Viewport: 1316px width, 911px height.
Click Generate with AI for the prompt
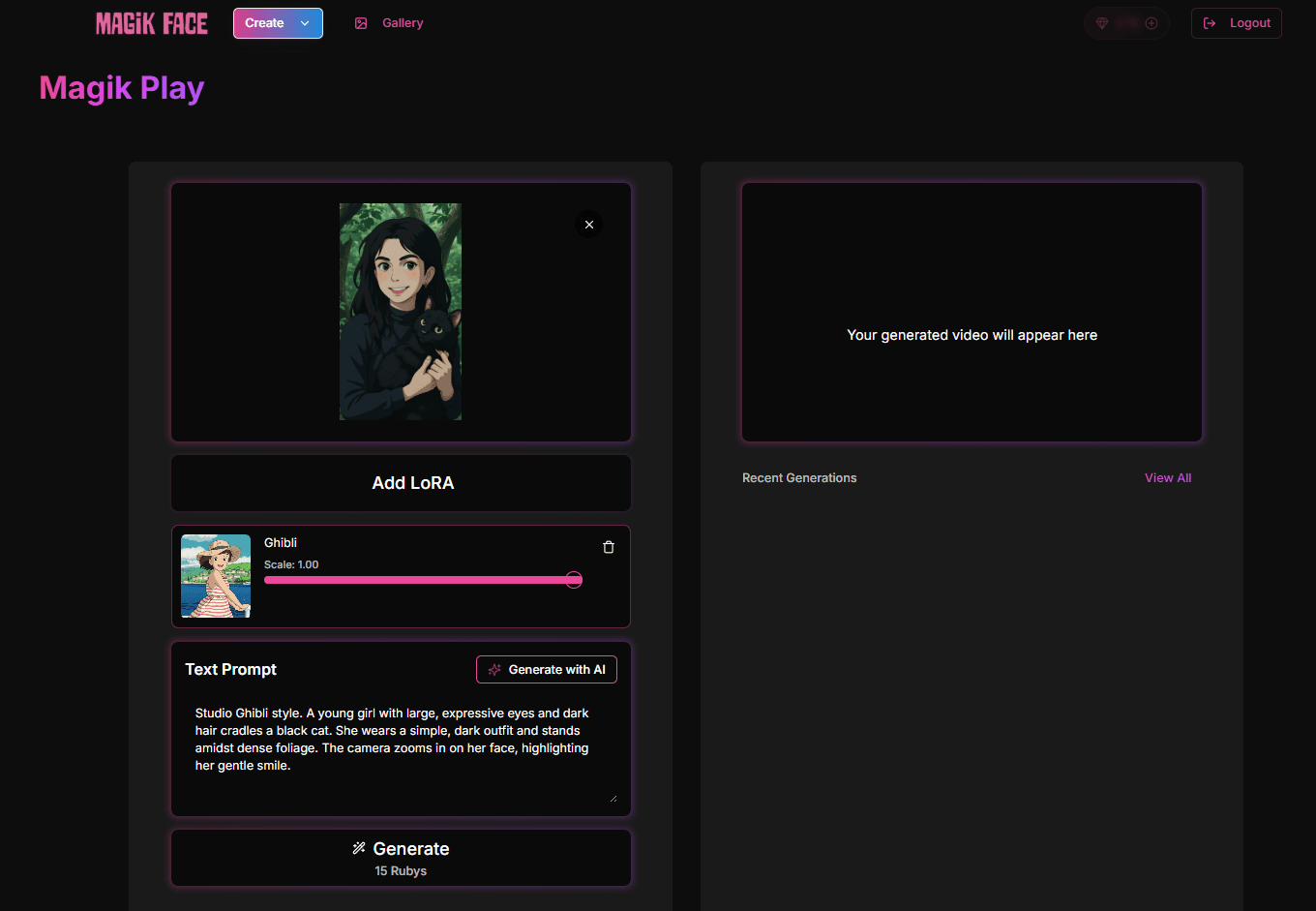click(547, 670)
